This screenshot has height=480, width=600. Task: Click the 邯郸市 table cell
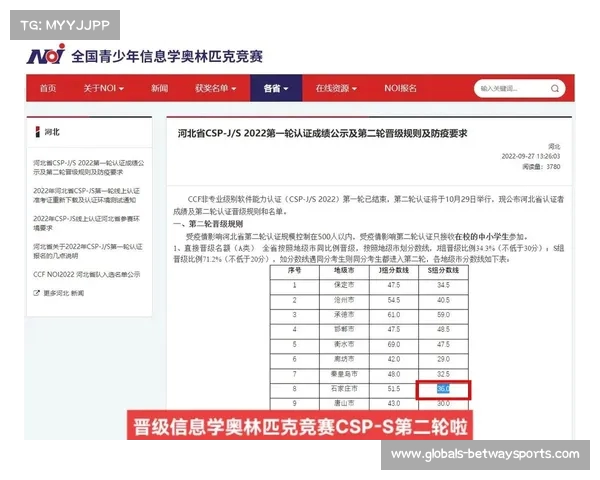[x=344, y=329]
